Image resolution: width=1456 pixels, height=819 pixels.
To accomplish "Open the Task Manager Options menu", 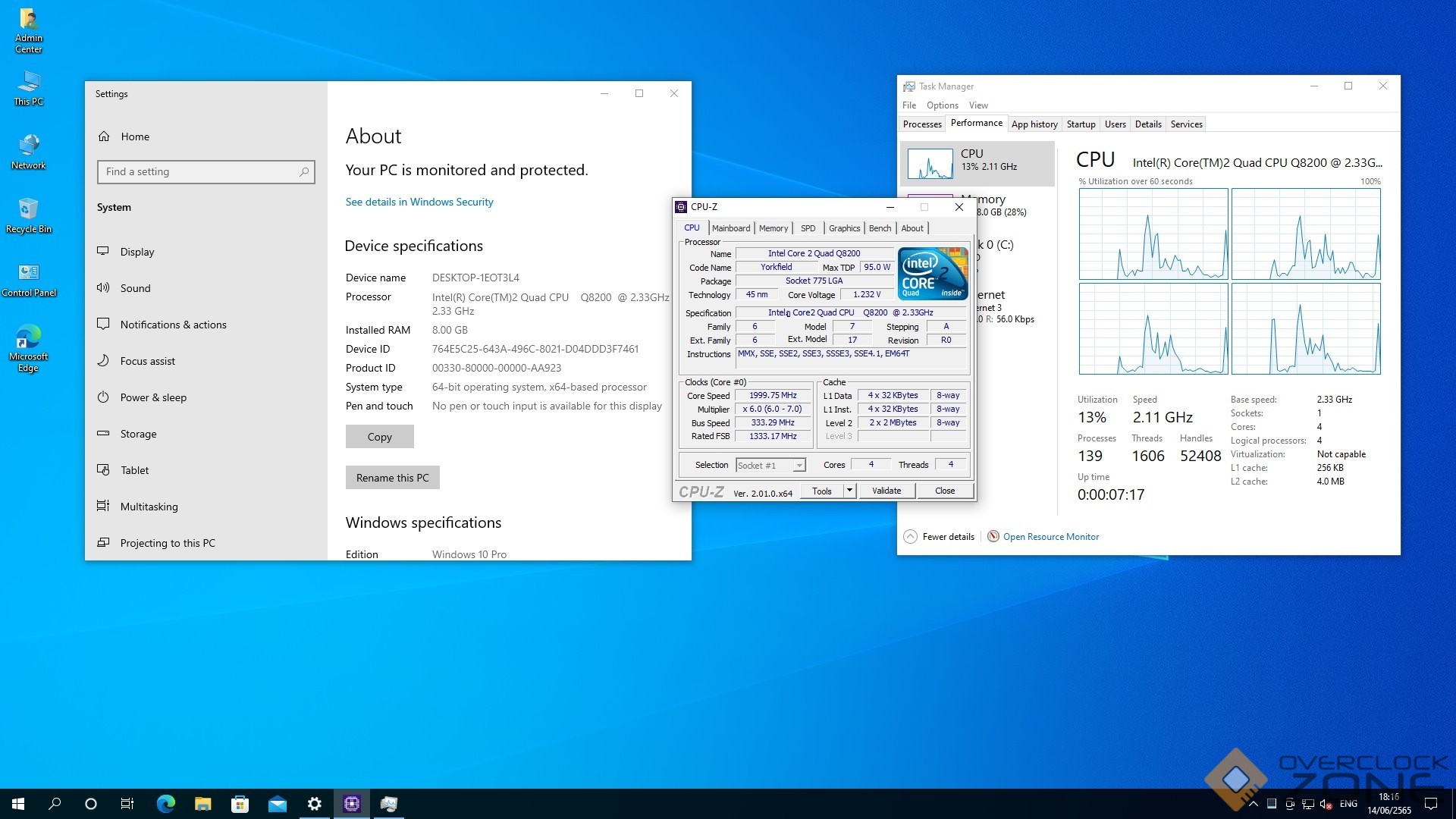I will 942,105.
